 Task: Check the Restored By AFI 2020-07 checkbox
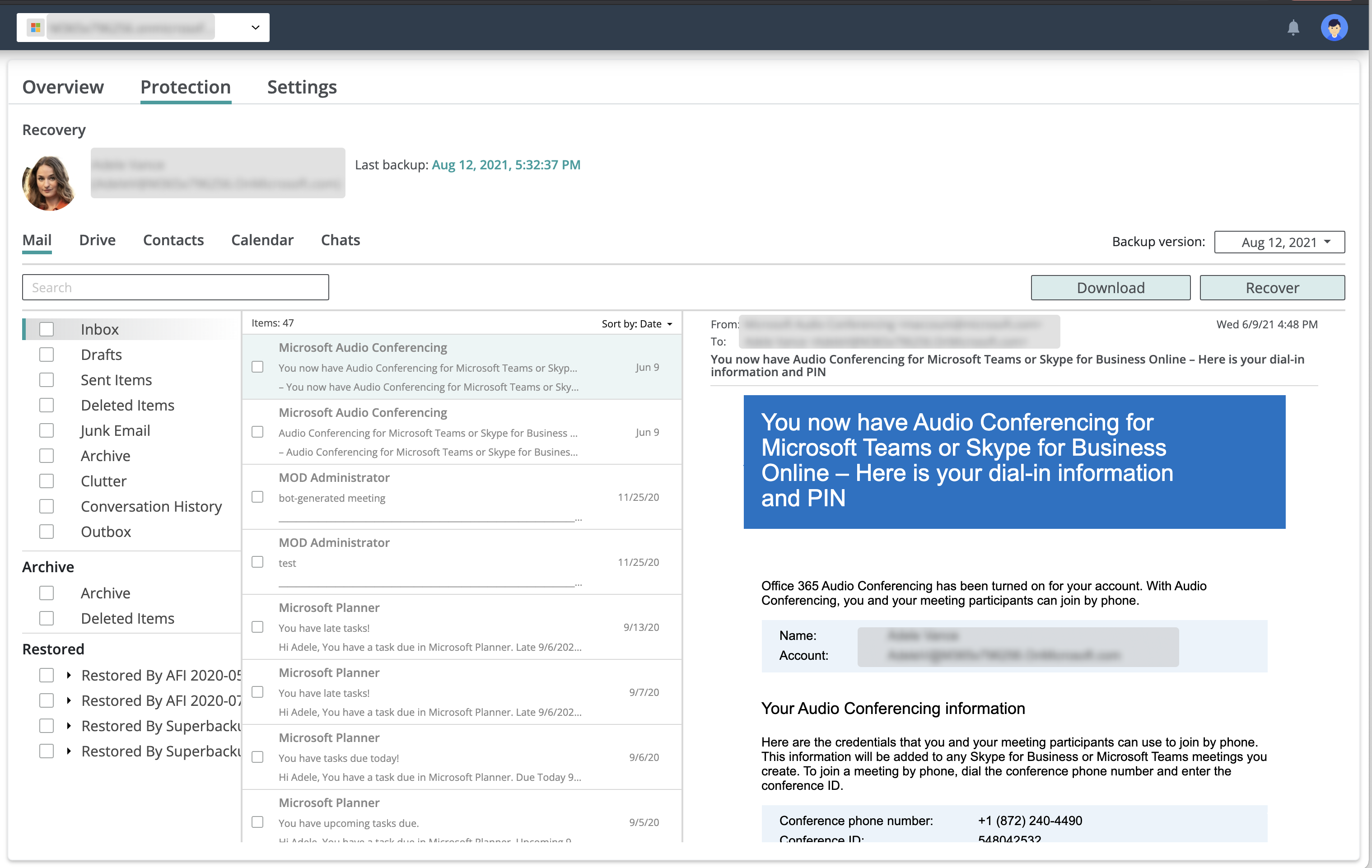tap(47, 700)
